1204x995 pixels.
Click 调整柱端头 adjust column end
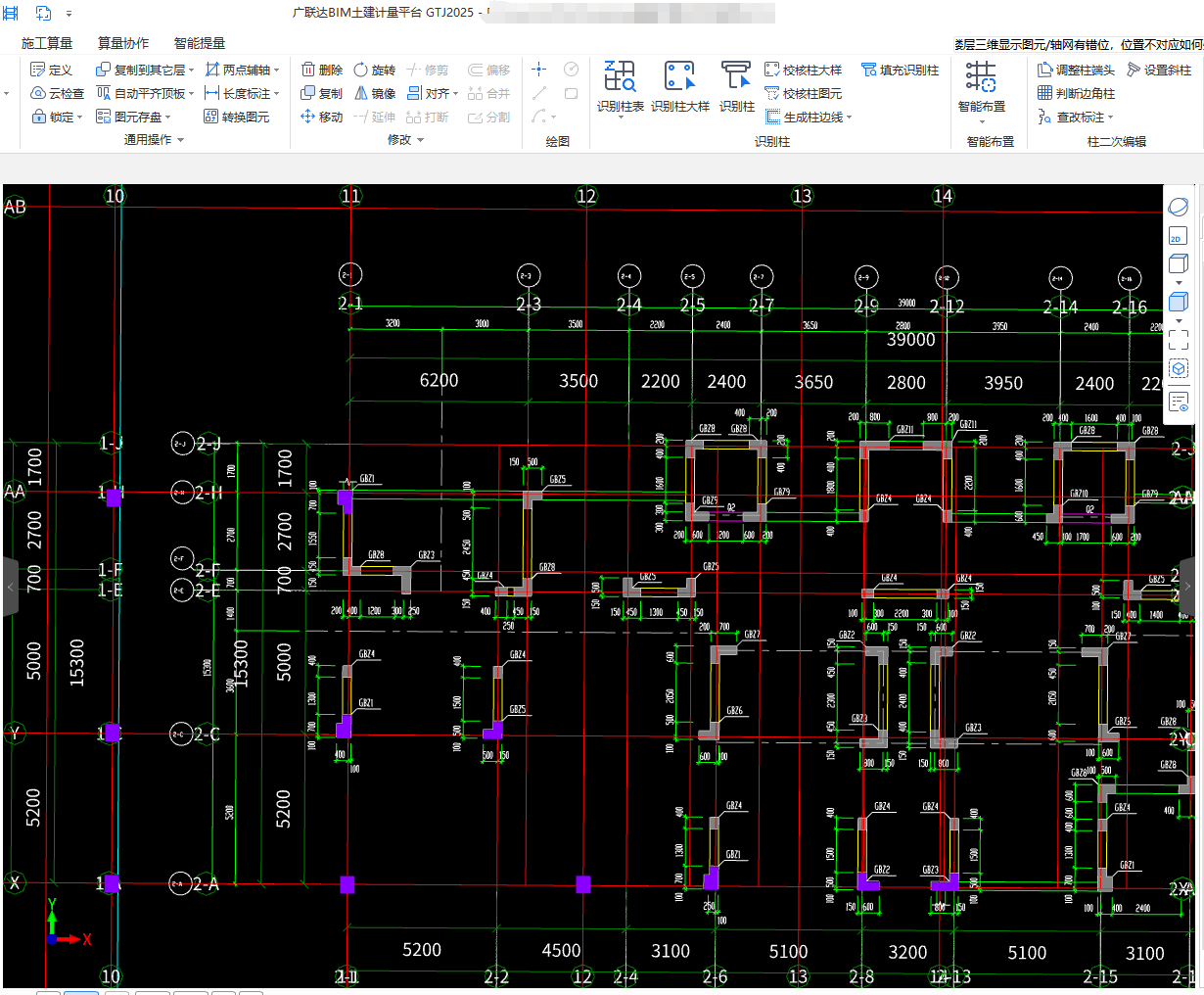pyautogui.click(x=1076, y=70)
